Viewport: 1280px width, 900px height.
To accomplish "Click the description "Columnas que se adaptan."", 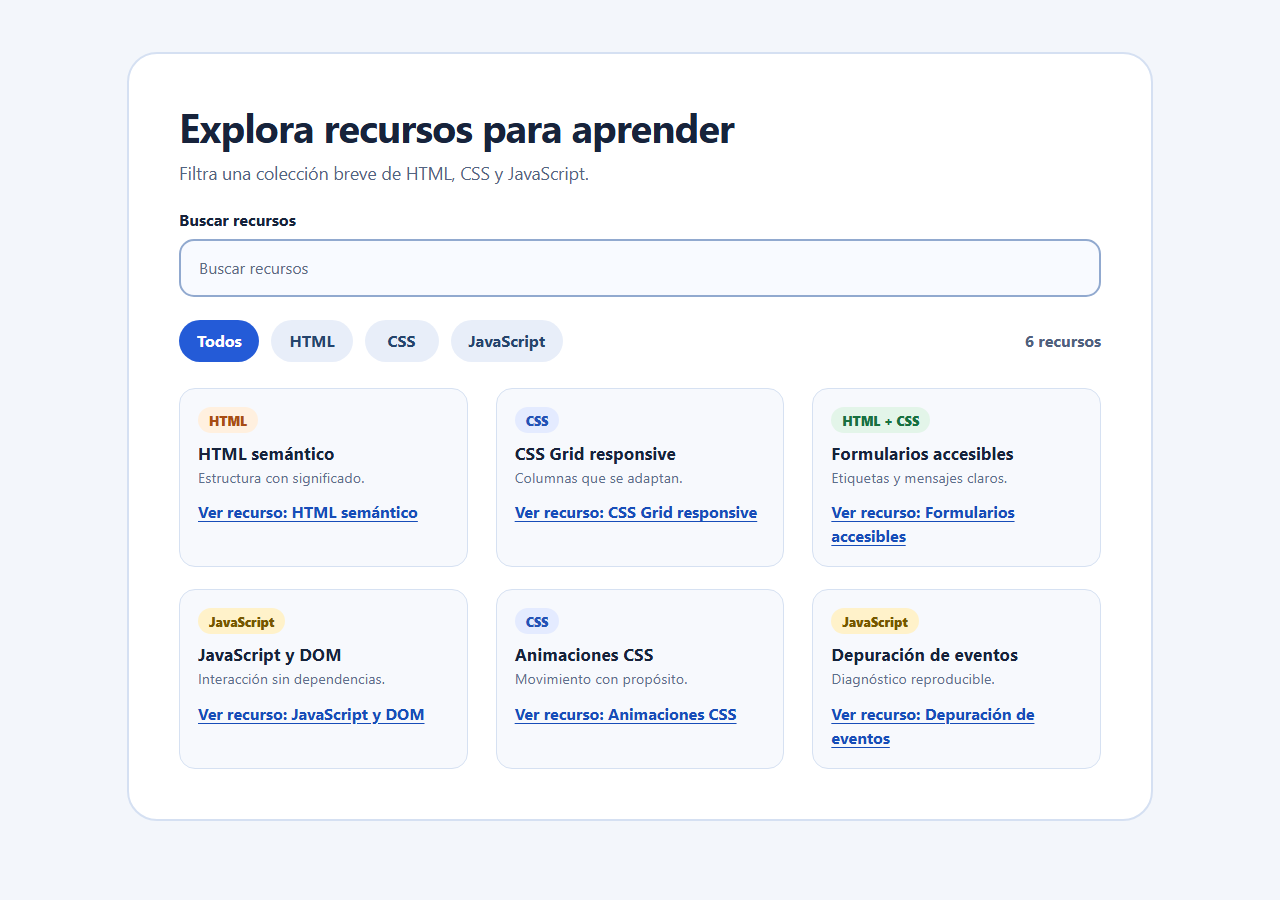I will [599, 478].
